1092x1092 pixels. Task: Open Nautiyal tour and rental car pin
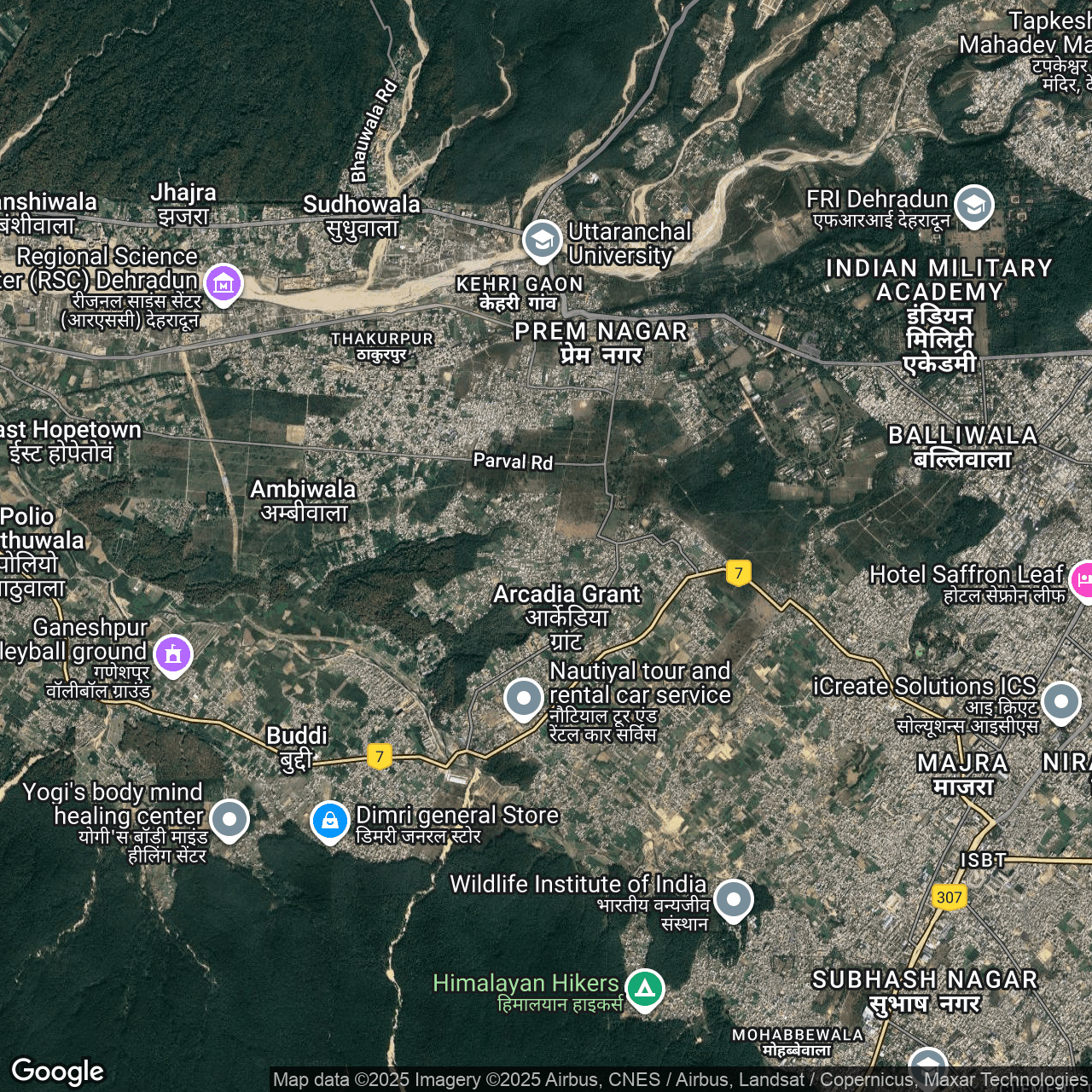pyautogui.click(x=523, y=699)
